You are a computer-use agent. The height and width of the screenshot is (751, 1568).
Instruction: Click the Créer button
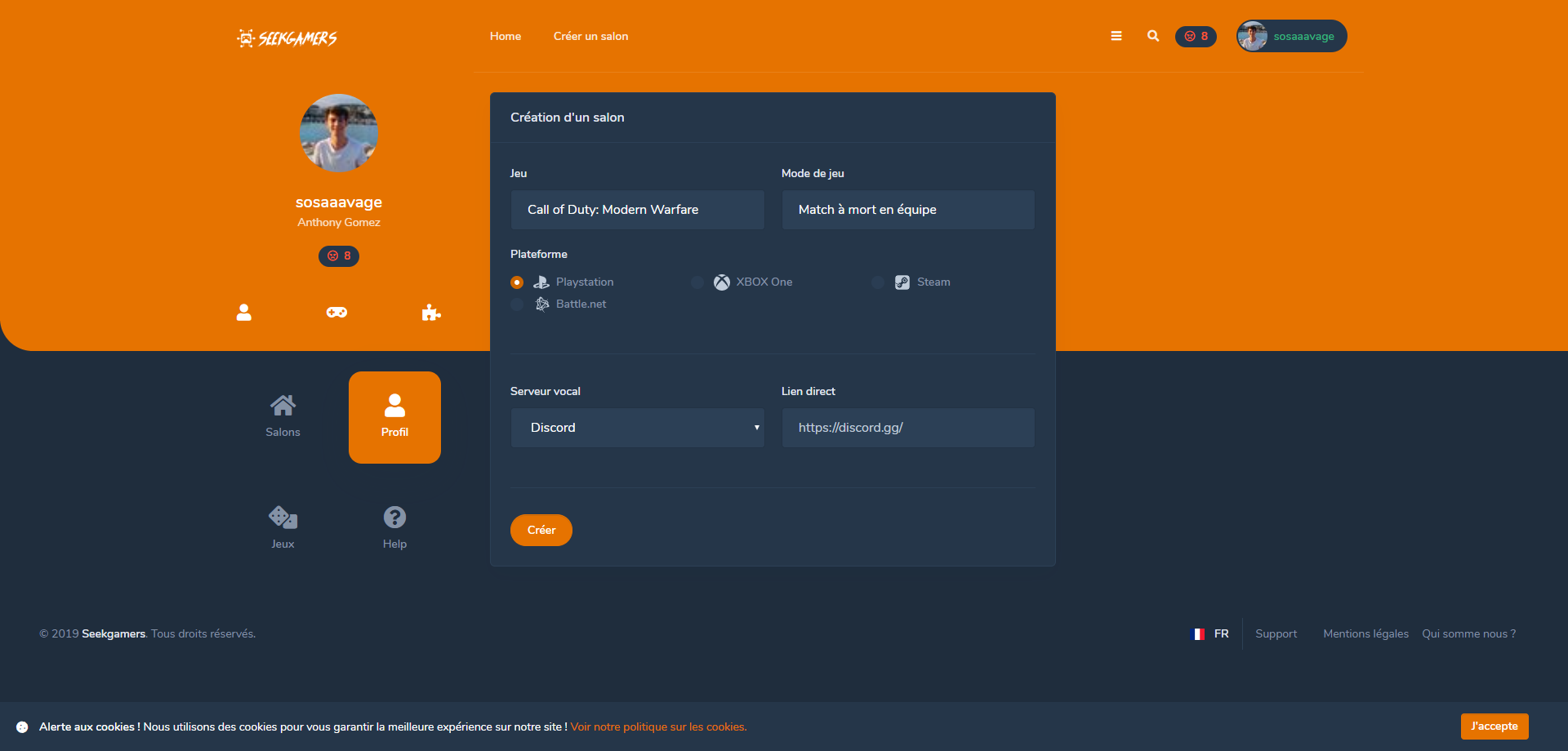click(x=541, y=531)
